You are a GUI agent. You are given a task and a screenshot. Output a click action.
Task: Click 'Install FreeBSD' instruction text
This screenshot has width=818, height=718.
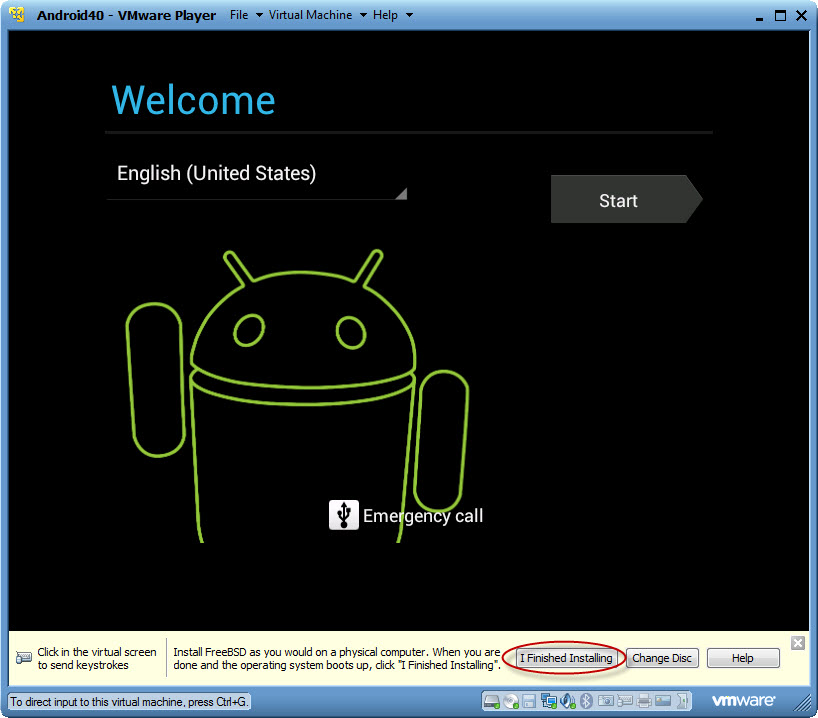(336, 658)
